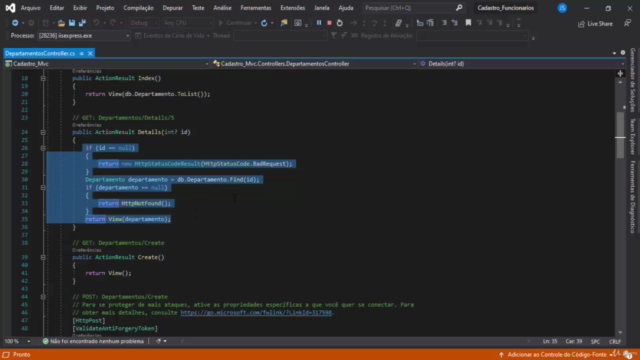Screen dimensions: 640x360
Task: Collapse the Details method at line 24
Action: click(43, 132)
